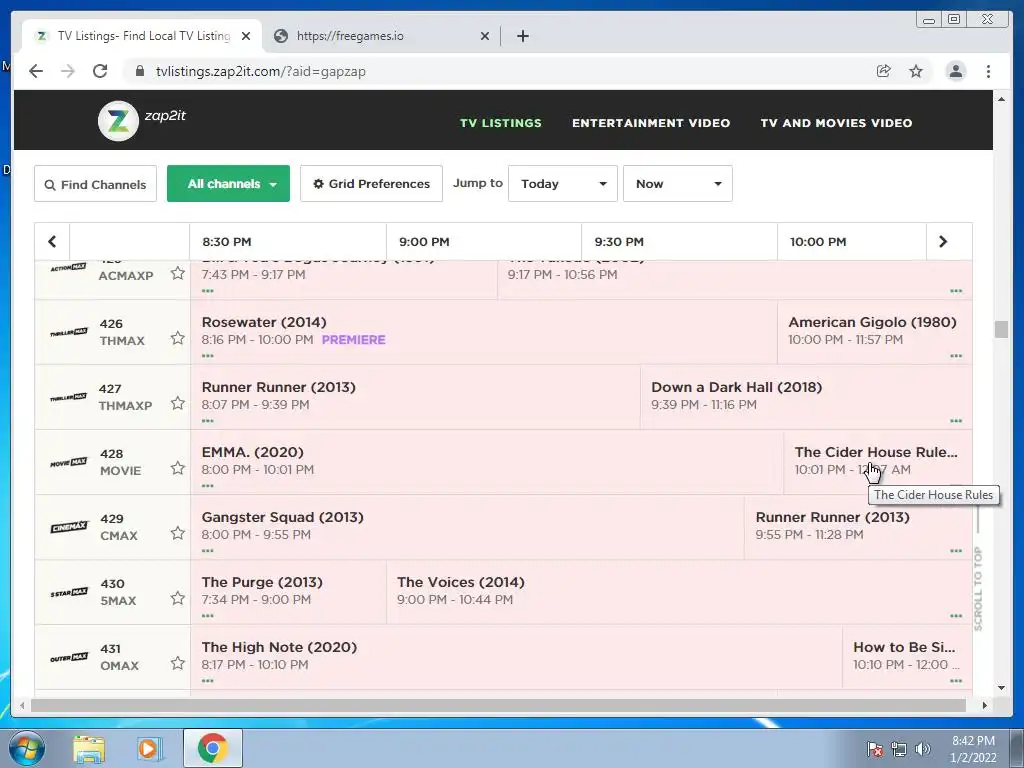Open more options dots under Rosewater (2014)

[208, 356]
